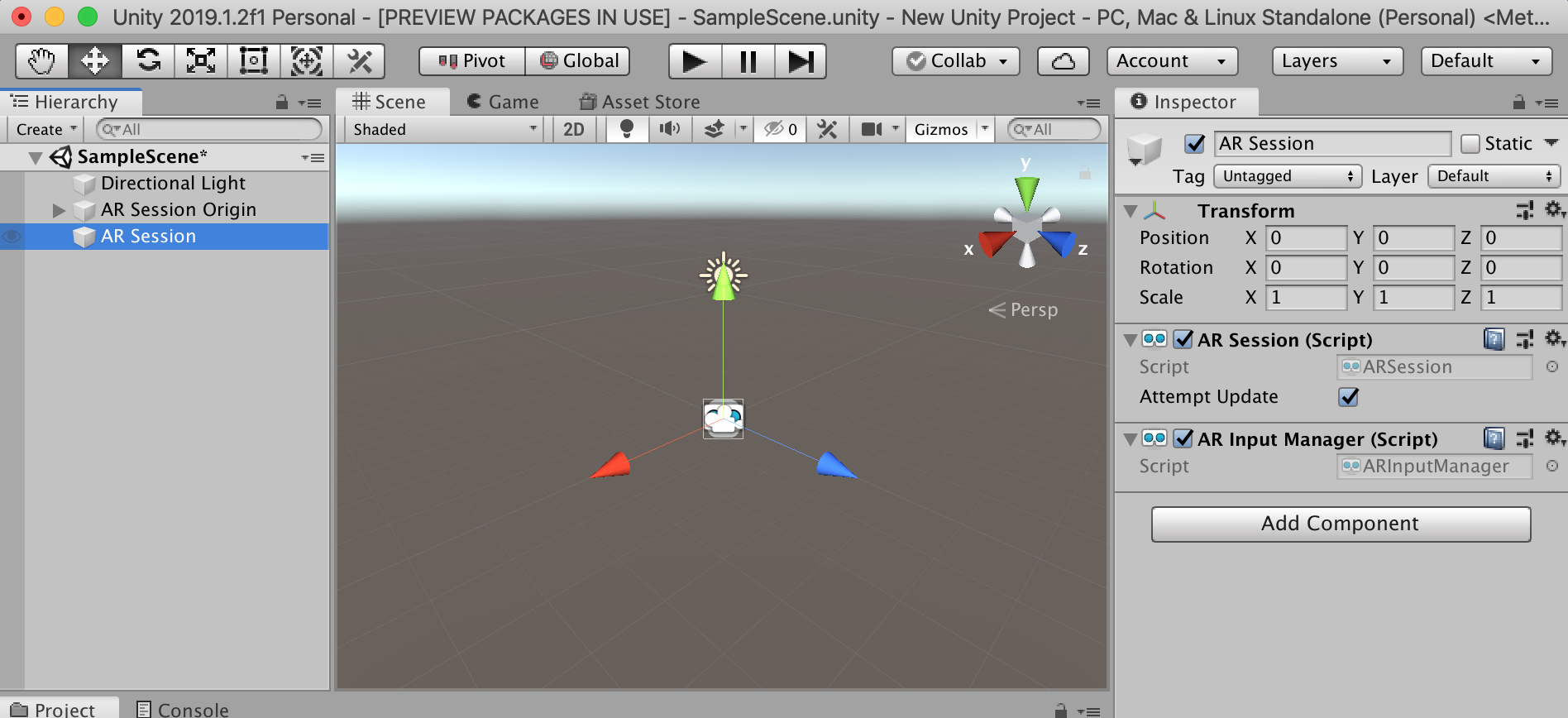
Task: Toggle 2D scene view mode
Action: 574,129
